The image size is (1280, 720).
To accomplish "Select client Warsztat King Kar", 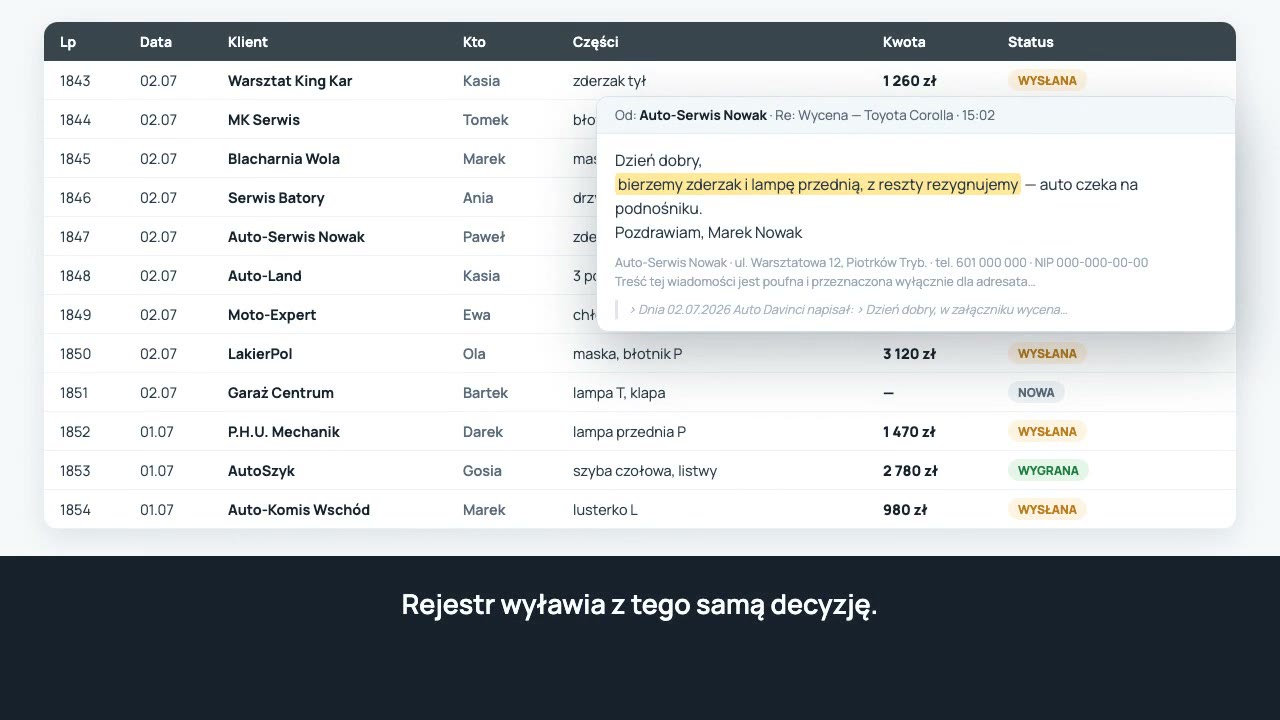I will pyautogui.click(x=290, y=81).
